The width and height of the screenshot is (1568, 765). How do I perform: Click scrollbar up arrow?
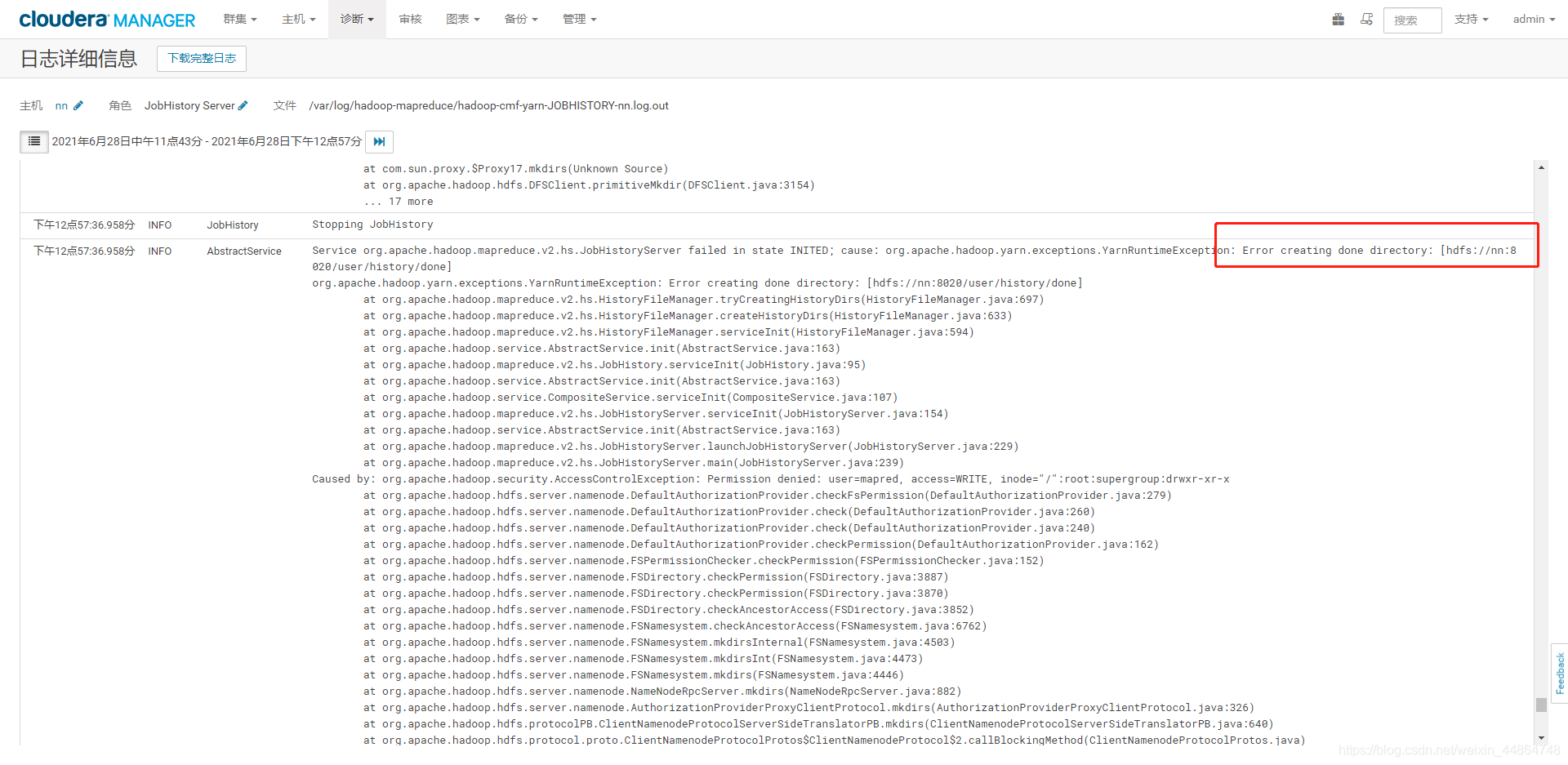click(x=1541, y=167)
